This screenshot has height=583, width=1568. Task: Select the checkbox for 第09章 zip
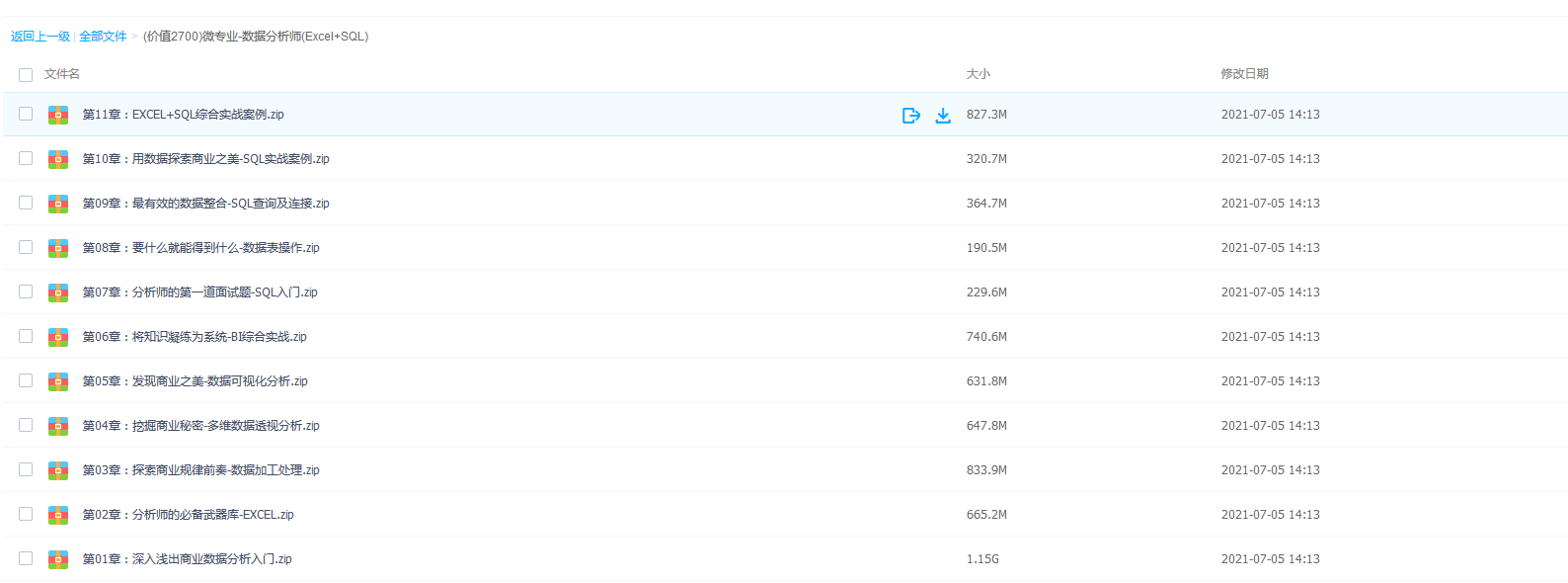(x=26, y=203)
